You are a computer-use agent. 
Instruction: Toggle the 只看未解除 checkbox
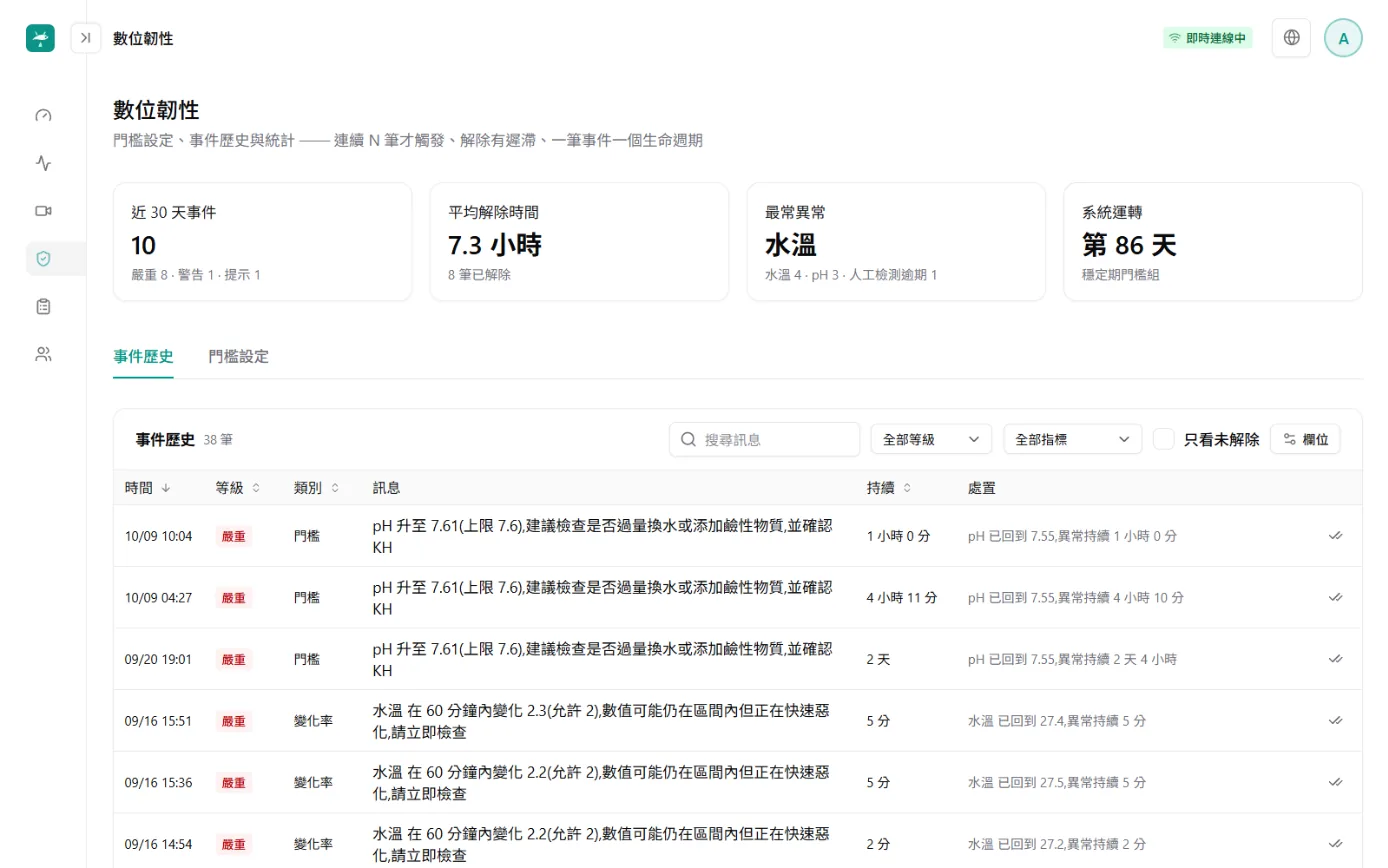[x=1163, y=439]
